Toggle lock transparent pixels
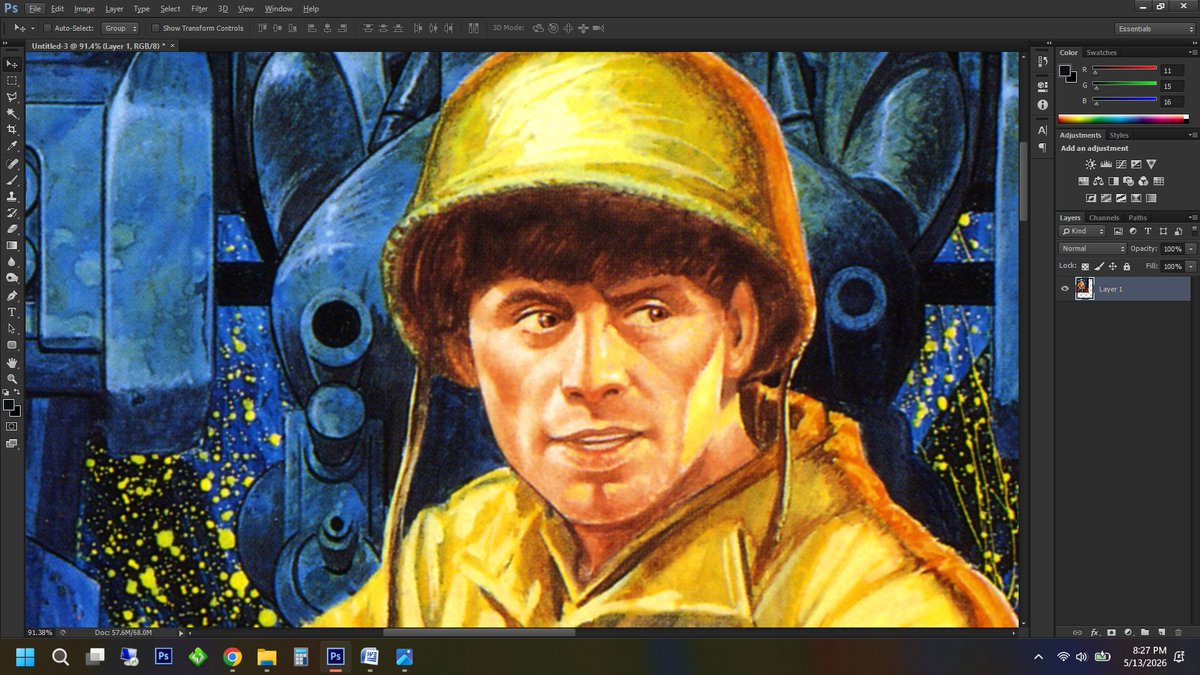1200x675 pixels. pyautogui.click(x=1086, y=266)
